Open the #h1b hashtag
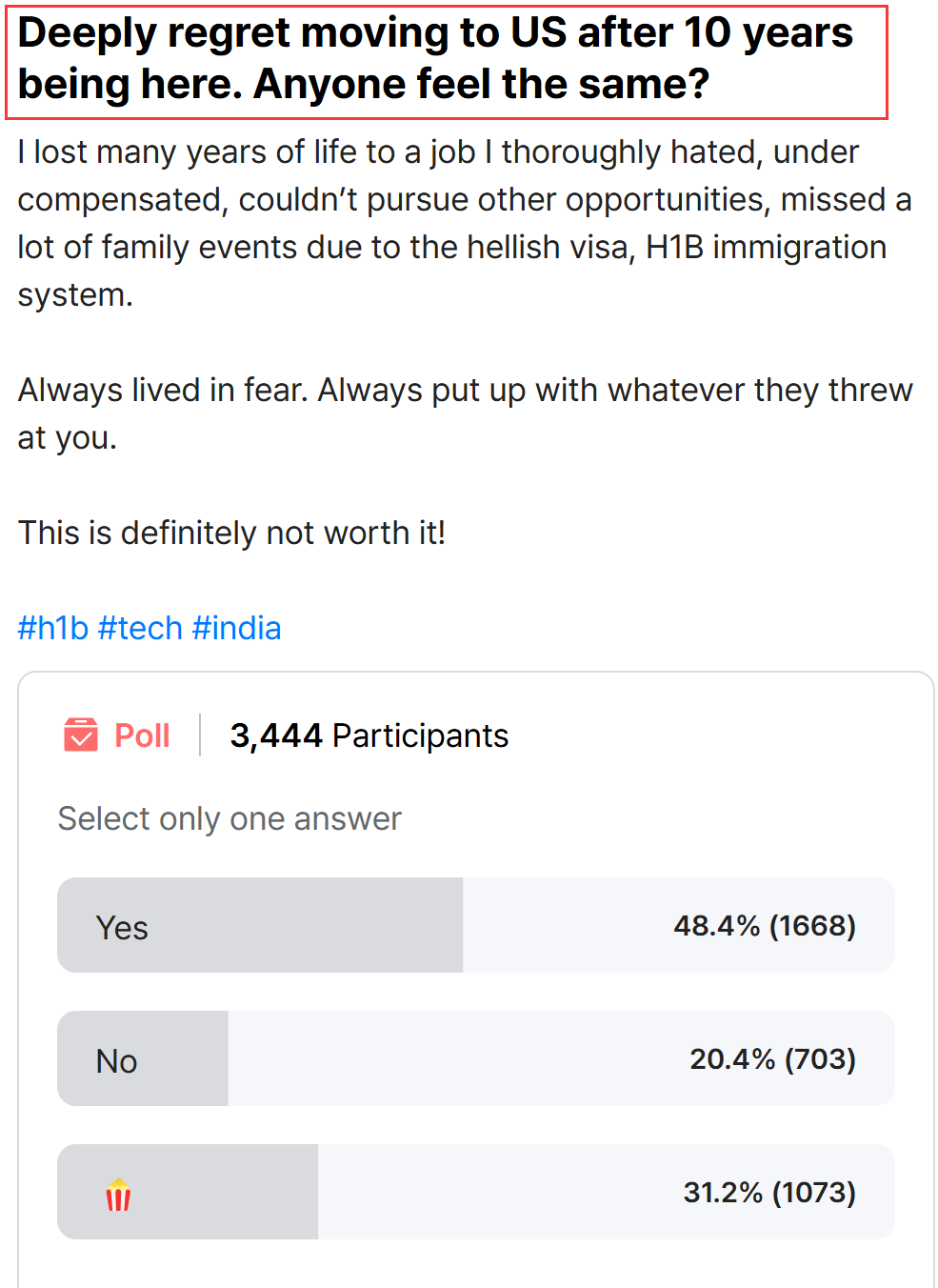 pos(53,628)
